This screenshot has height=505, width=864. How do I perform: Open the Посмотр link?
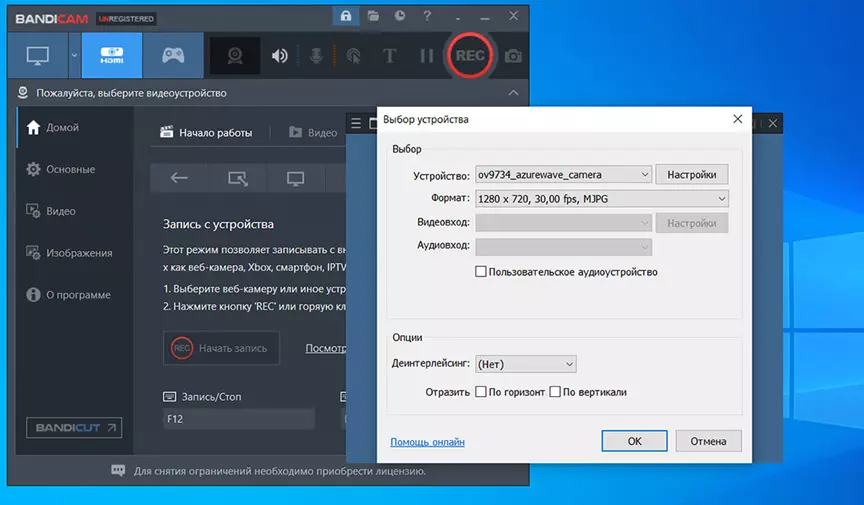(326, 348)
